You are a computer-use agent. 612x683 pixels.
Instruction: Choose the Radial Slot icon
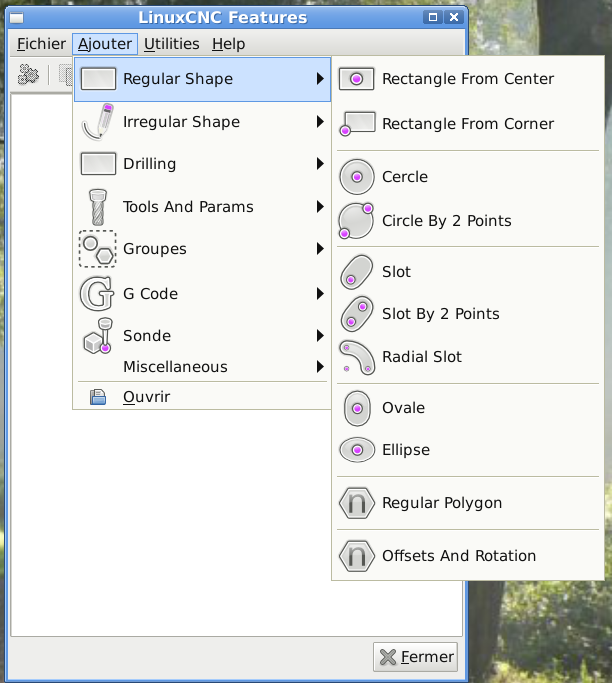(357, 357)
